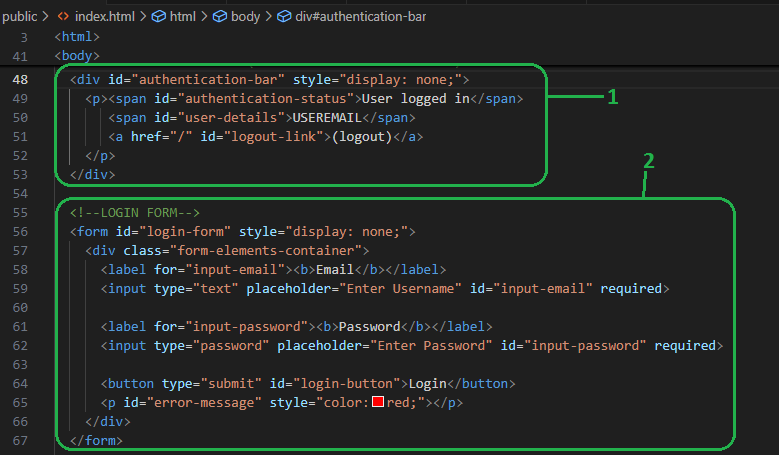Screen dimensions: 779x455
Task: Open the red color swatch on line 65
Action: [378, 403]
